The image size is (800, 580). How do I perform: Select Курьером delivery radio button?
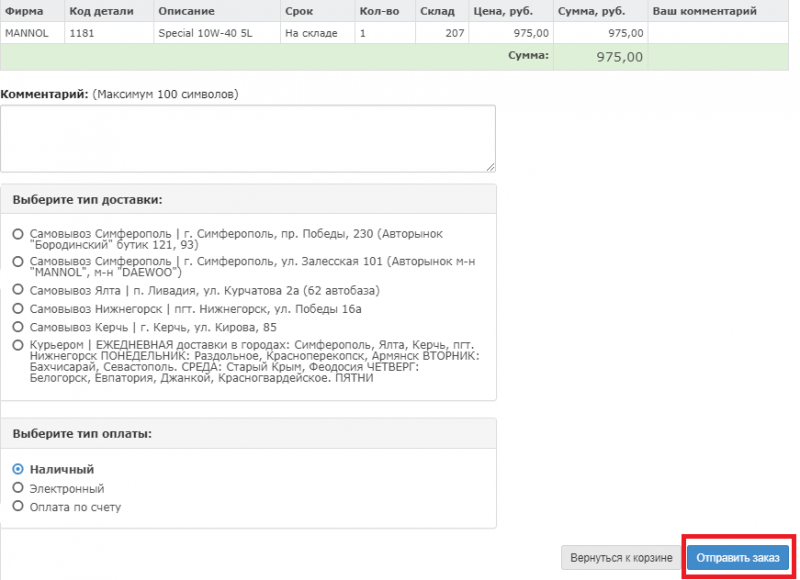click(x=18, y=345)
